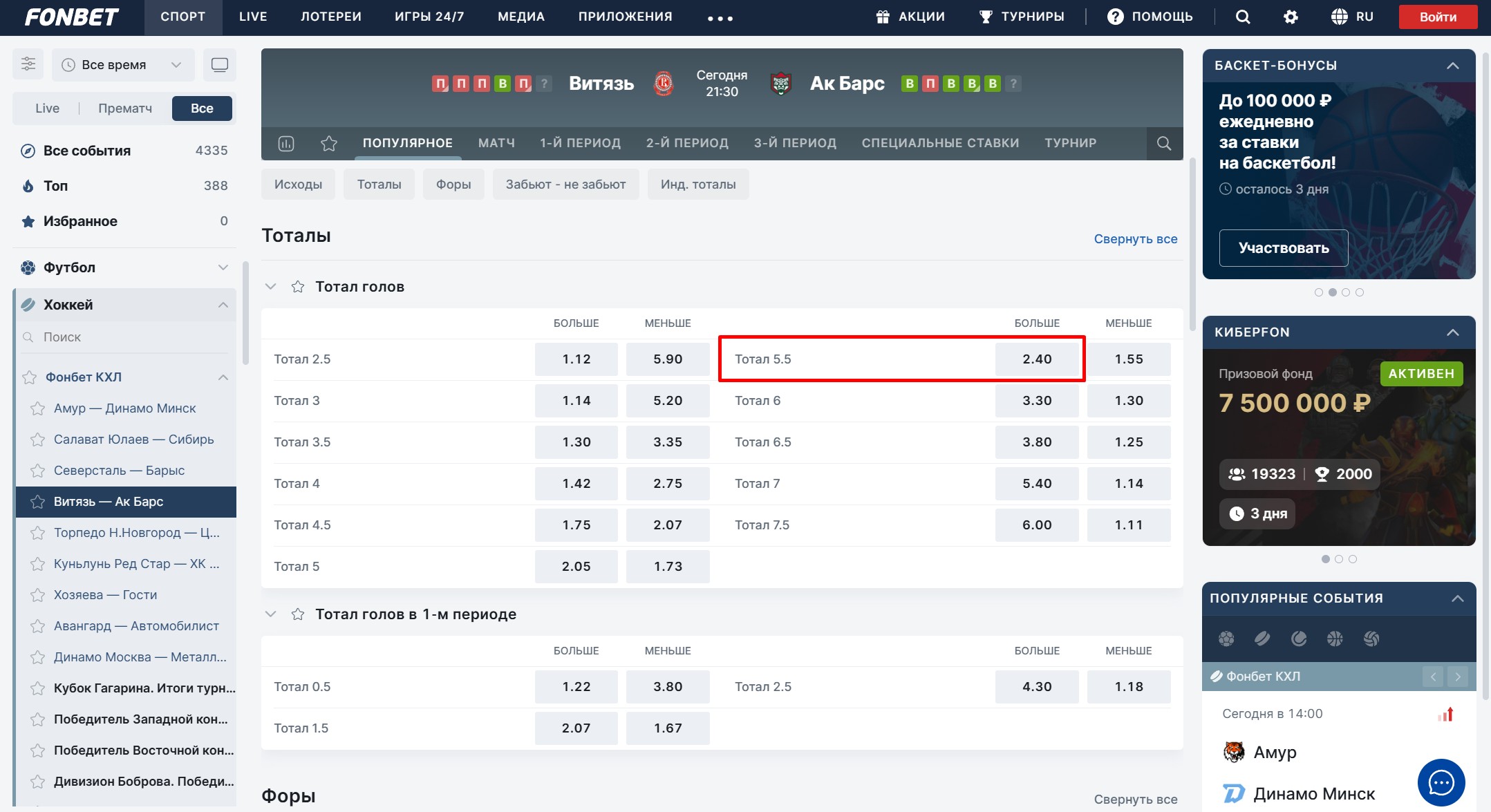
Task: Collapse the Киберфон panel
Action: [1452, 332]
